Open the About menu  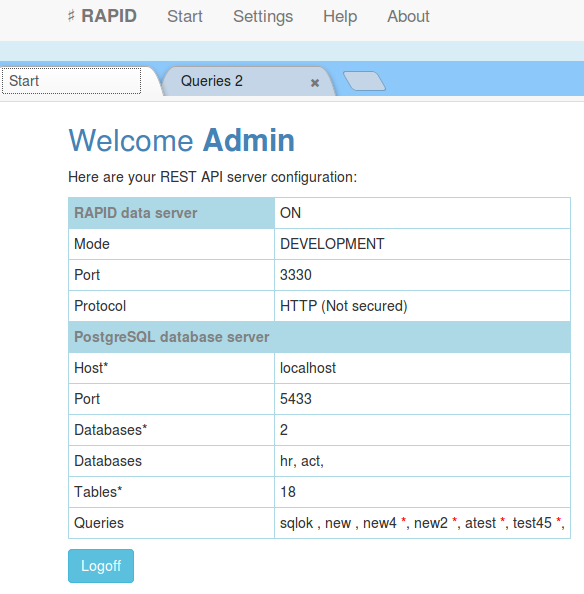pos(408,16)
